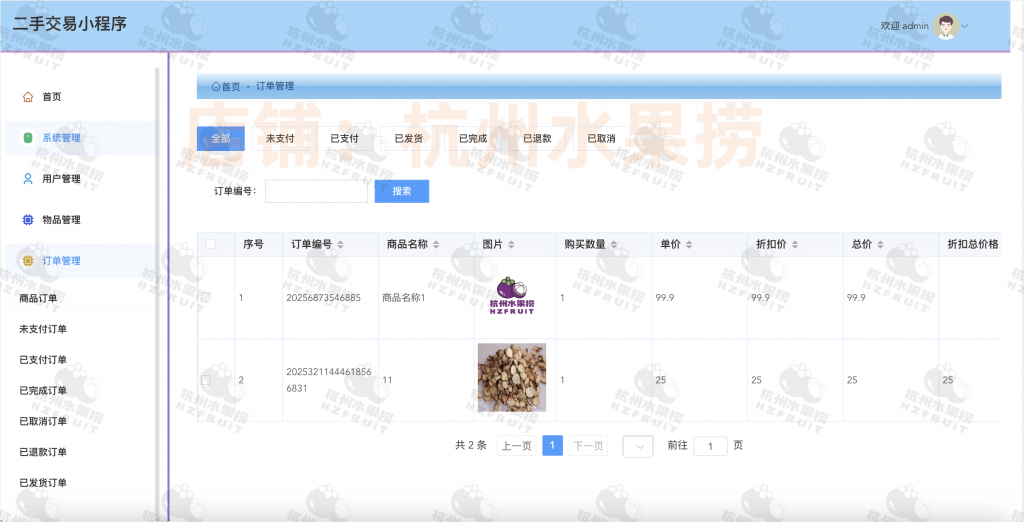This screenshot has height=522, width=1024.
Task: Sort by 购买数量 column arrows
Action: tap(614, 244)
